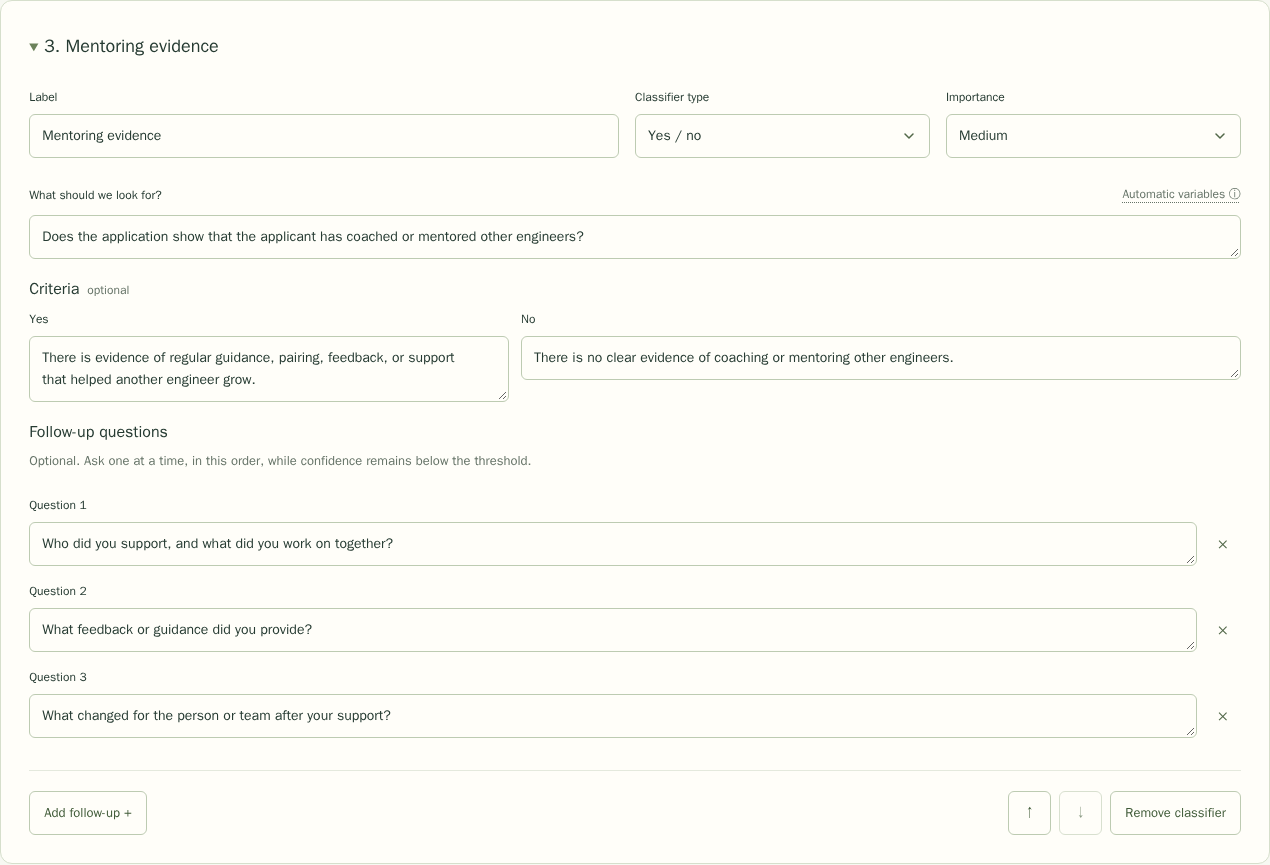This screenshot has height=865, width=1270.
Task: Click the '3. Mentoring evidence' heading
Action: point(131,47)
